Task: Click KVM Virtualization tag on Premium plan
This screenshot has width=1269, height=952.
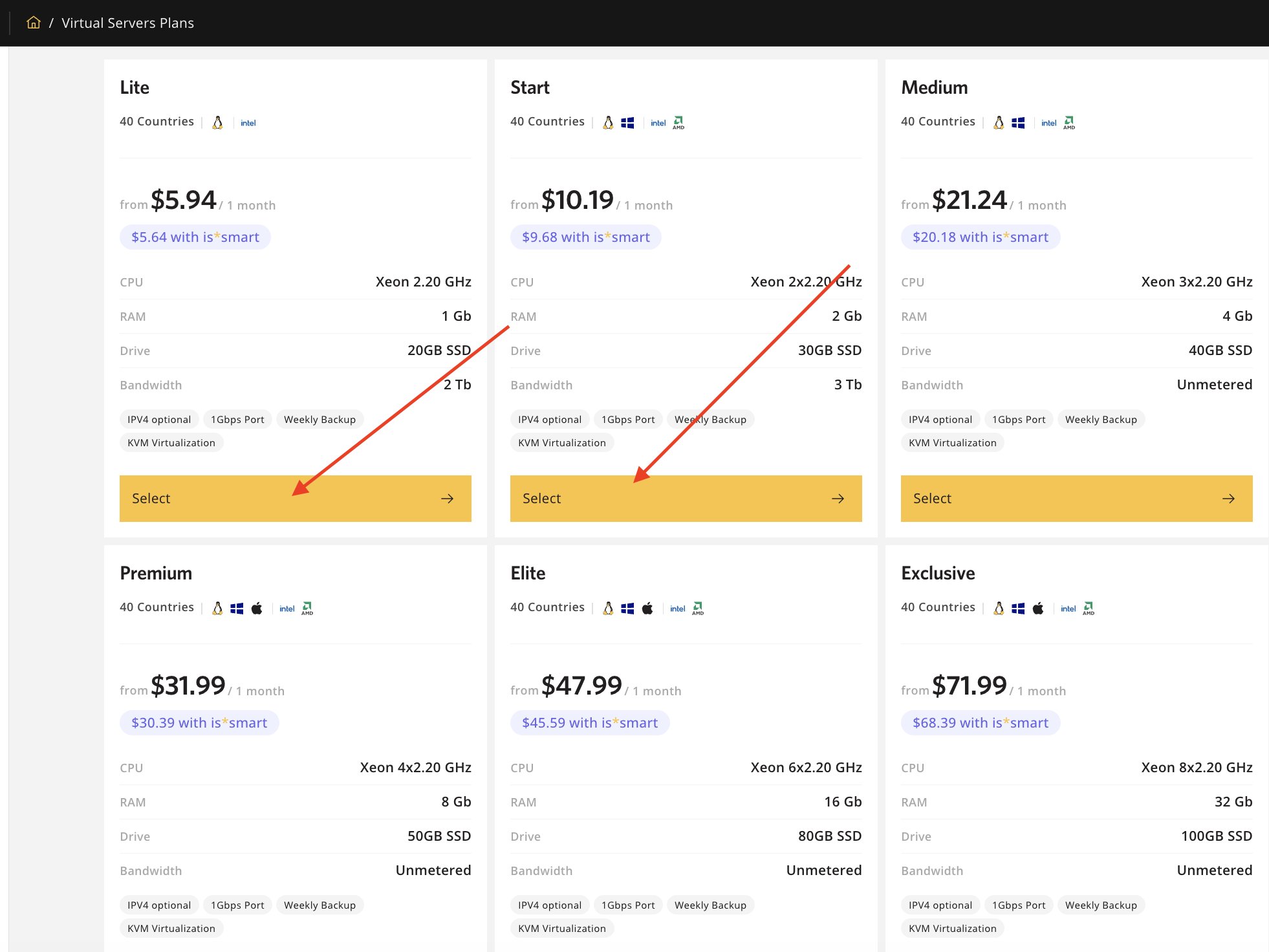Action: coord(171,929)
